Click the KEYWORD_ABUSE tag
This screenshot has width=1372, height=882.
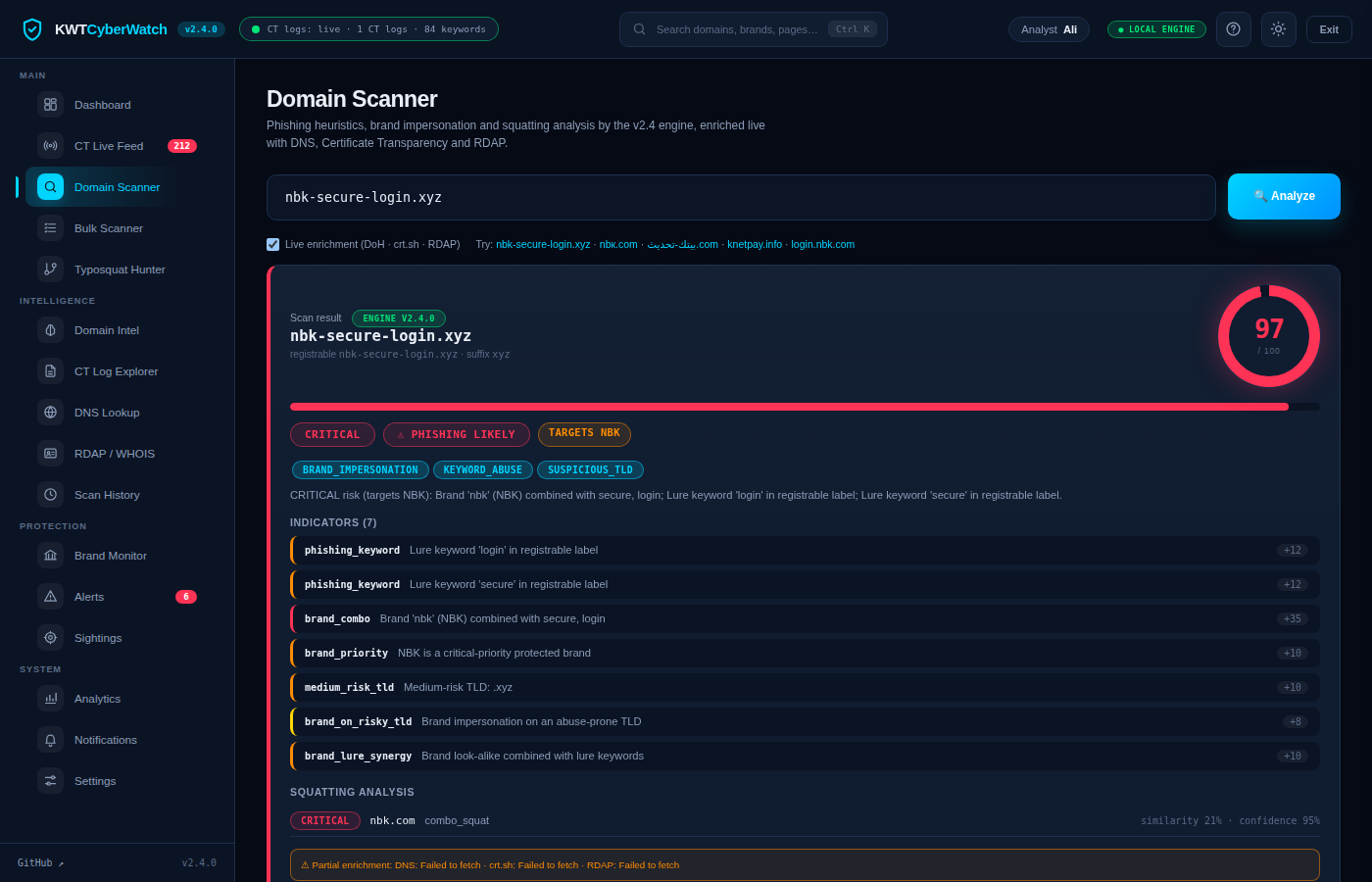[x=483, y=470]
